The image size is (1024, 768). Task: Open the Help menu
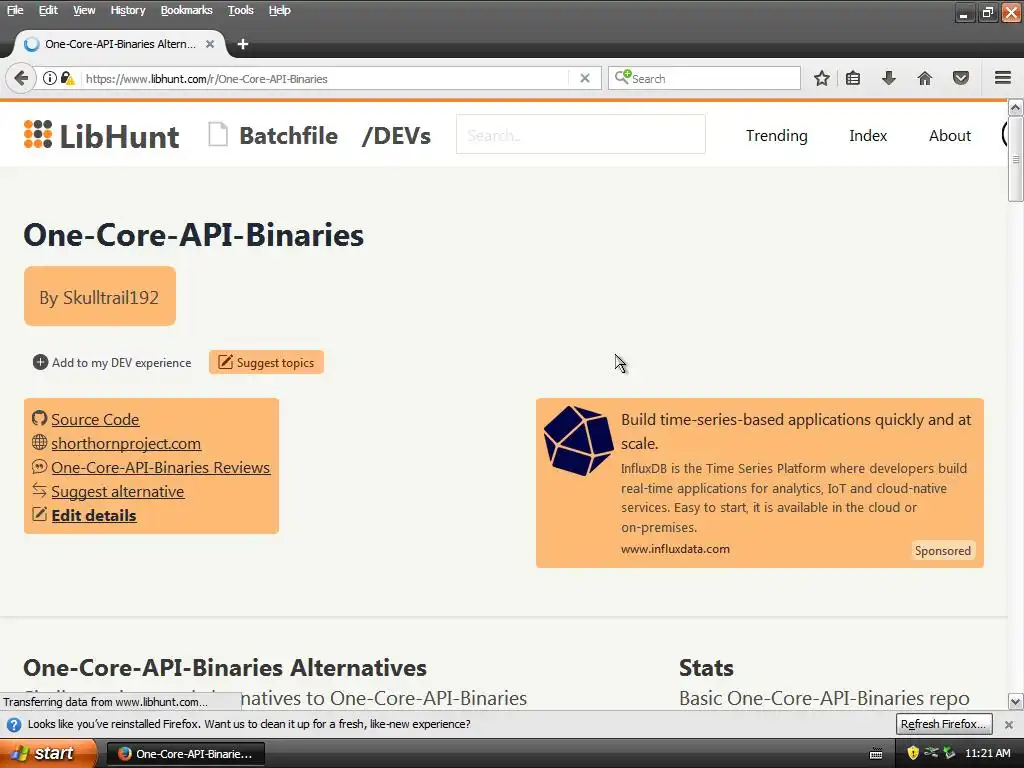pyautogui.click(x=280, y=10)
